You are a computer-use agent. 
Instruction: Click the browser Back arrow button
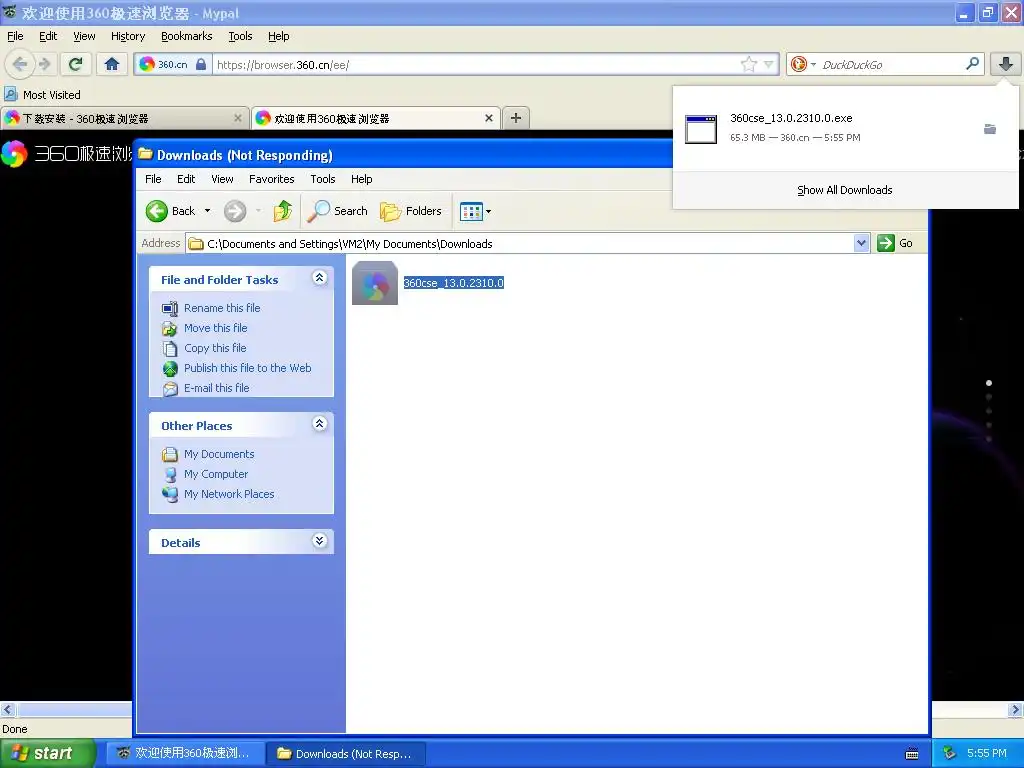pos(20,64)
